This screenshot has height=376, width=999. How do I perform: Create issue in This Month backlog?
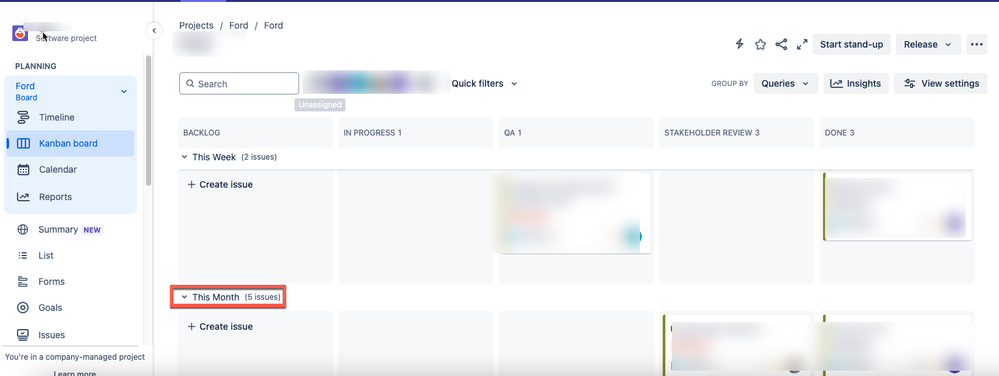(x=220, y=326)
